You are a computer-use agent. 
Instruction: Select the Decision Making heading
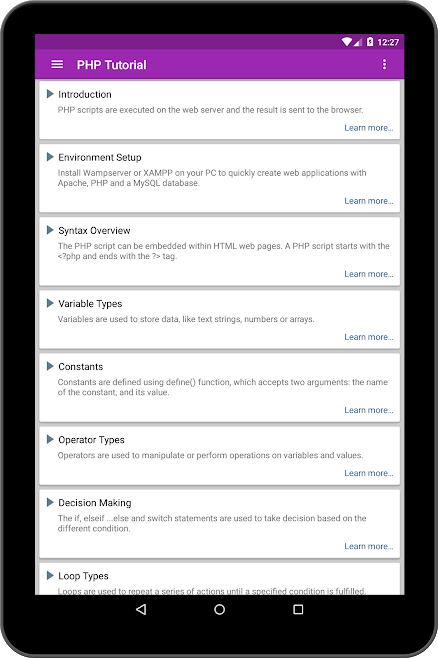click(x=95, y=503)
